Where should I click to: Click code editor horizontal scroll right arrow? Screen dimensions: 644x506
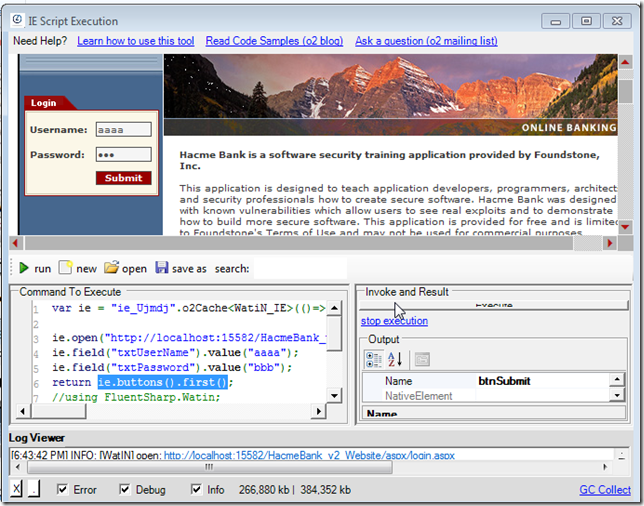point(318,411)
